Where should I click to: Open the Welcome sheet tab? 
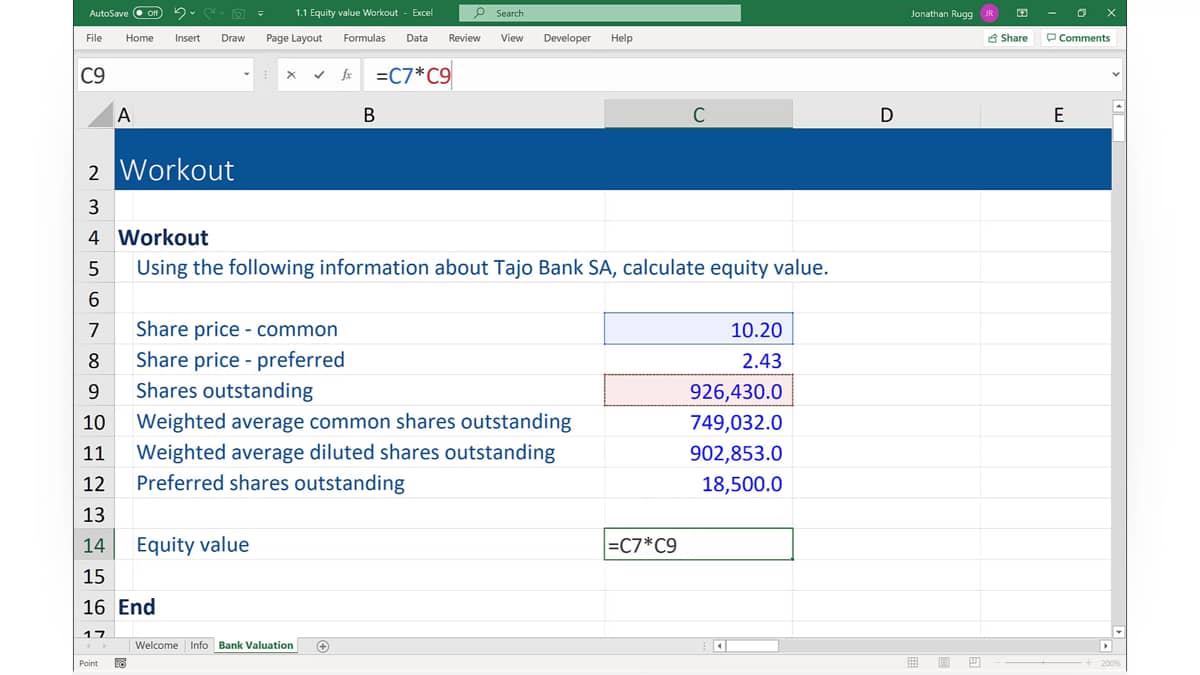click(x=156, y=645)
